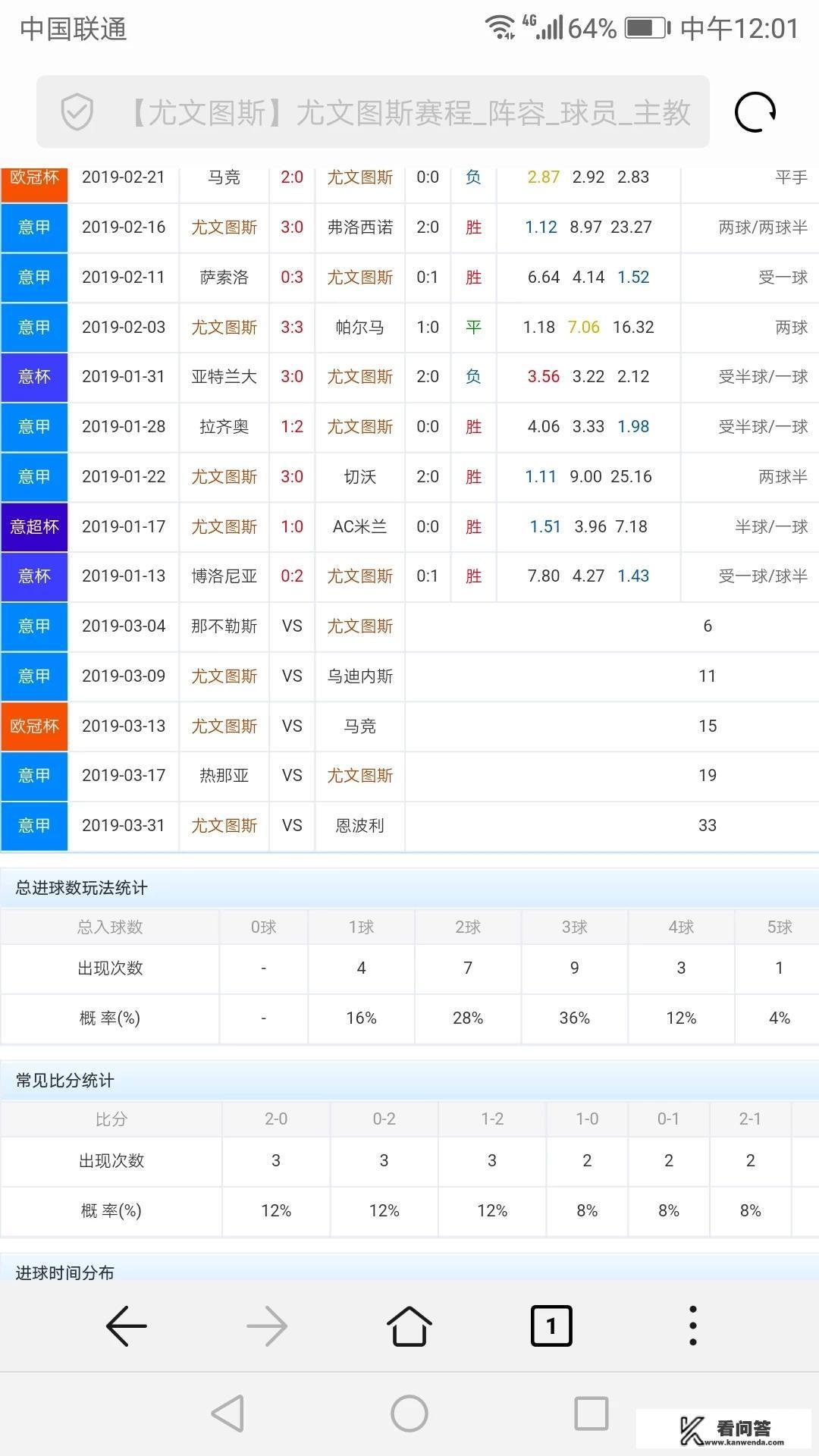
Task: Tap the 平 result in 2019-02-03 row
Action: (x=473, y=328)
